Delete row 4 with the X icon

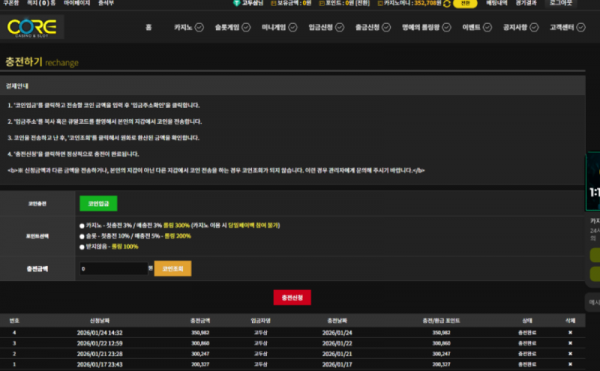pyautogui.click(x=570, y=333)
